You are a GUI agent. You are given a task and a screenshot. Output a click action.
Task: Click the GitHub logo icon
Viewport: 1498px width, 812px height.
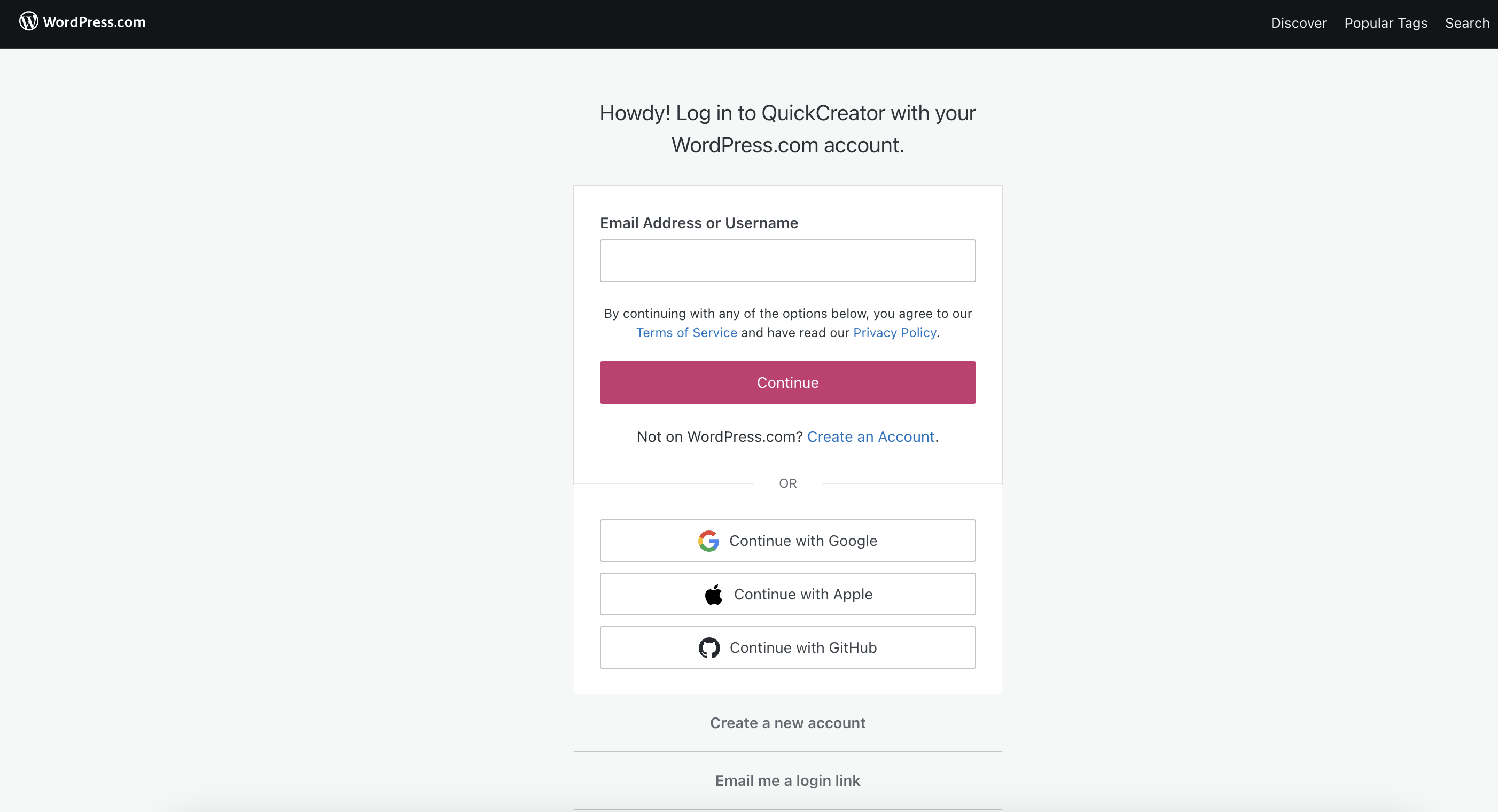click(x=709, y=648)
